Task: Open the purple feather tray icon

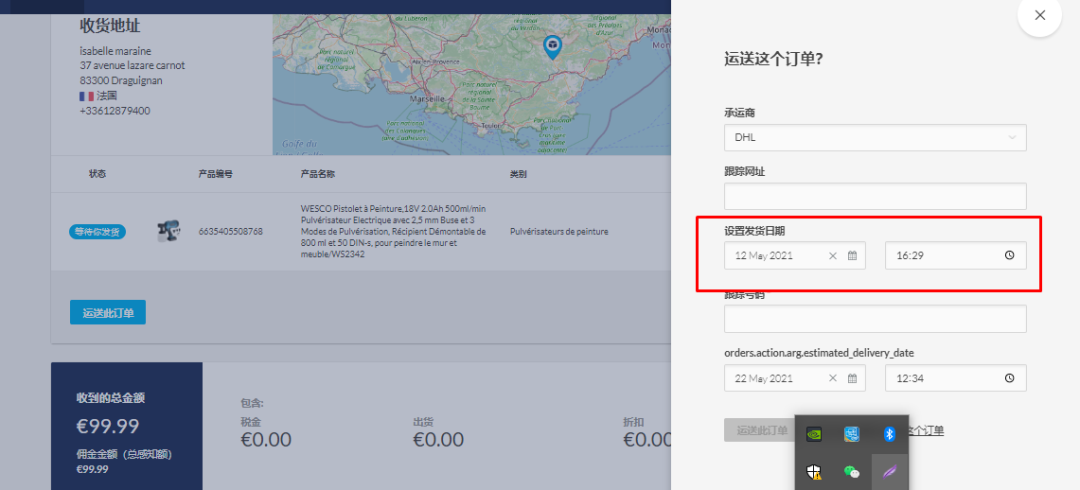Action: point(889,472)
